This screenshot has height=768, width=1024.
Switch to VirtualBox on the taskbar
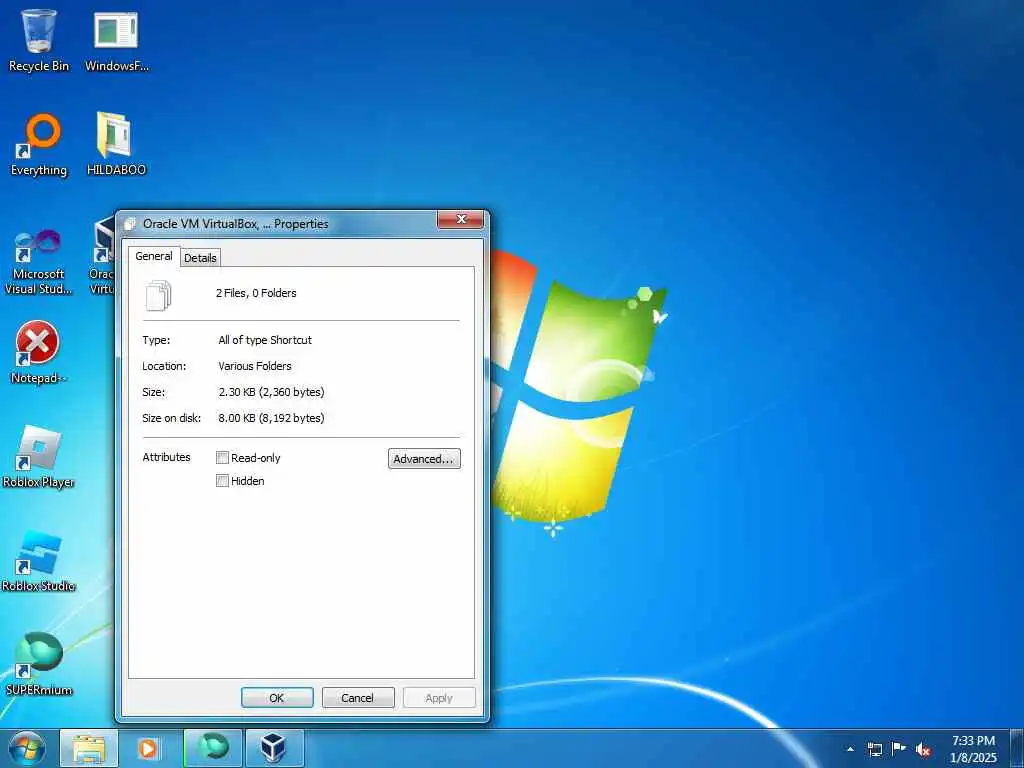(274, 748)
